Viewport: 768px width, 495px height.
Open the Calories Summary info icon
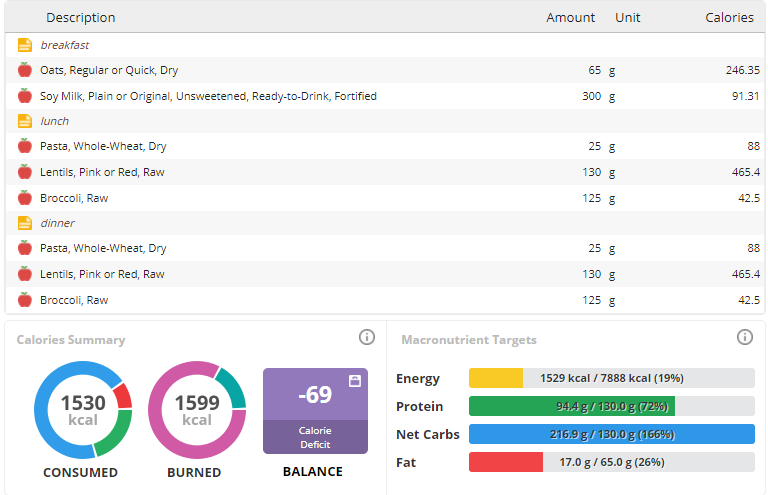[x=367, y=337]
